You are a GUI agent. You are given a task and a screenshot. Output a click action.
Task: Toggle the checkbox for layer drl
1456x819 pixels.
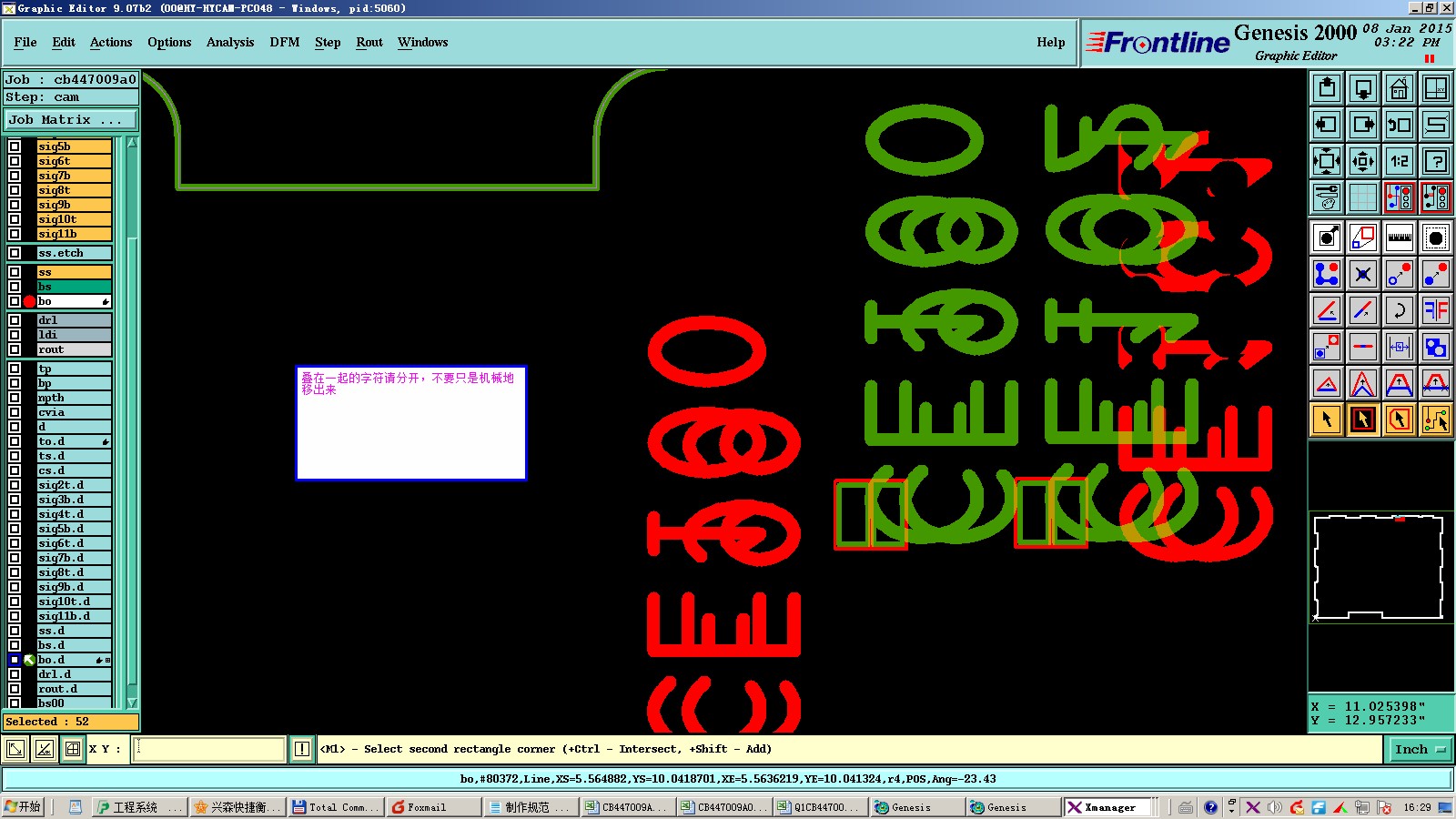[x=15, y=320]
